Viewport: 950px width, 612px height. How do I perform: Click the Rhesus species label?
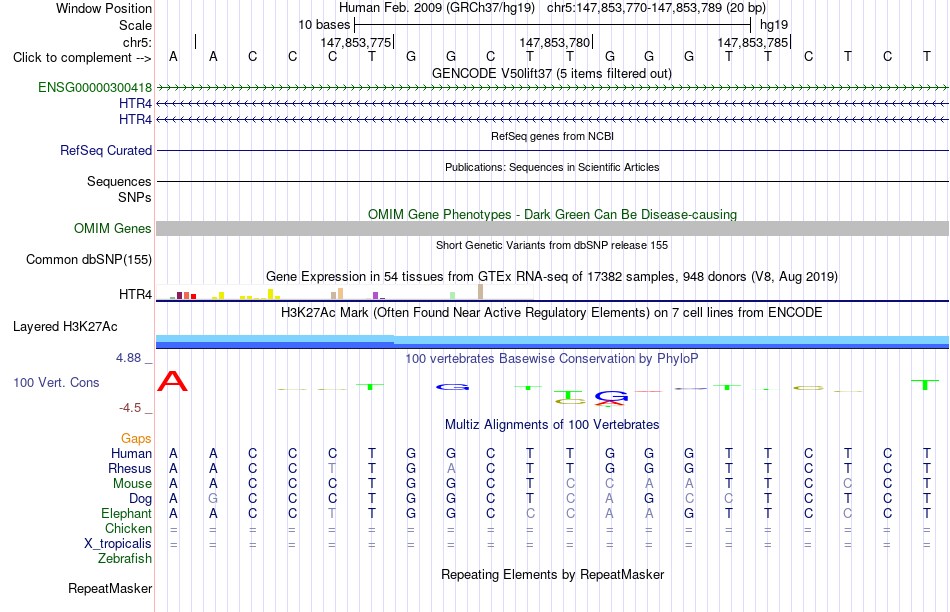[130, 469]
